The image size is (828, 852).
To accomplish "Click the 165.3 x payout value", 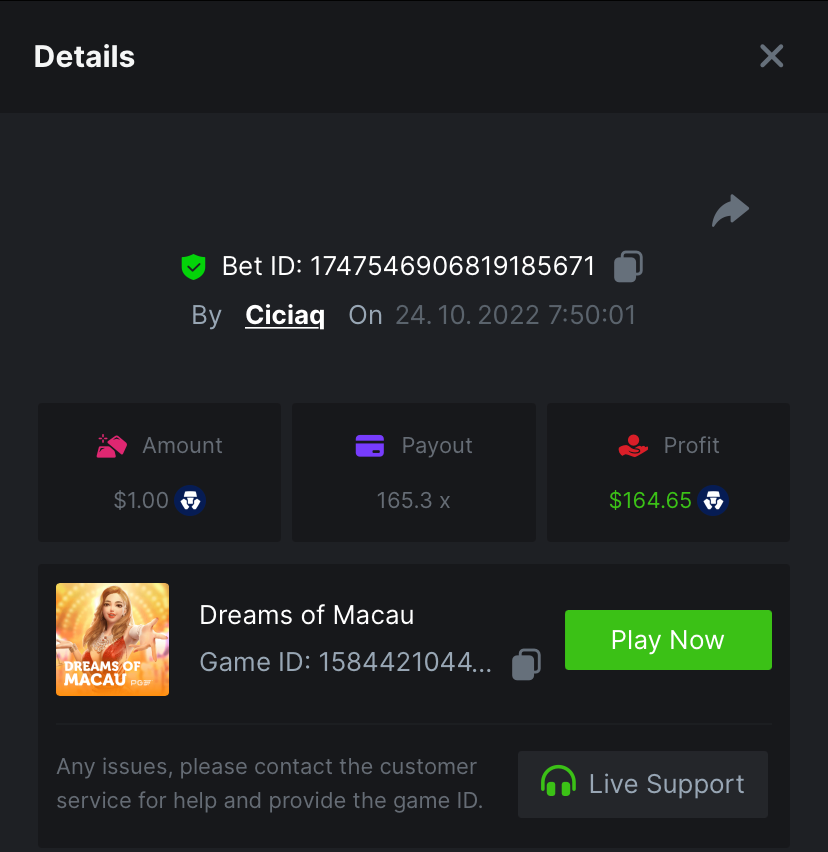I will pos(413,500).
